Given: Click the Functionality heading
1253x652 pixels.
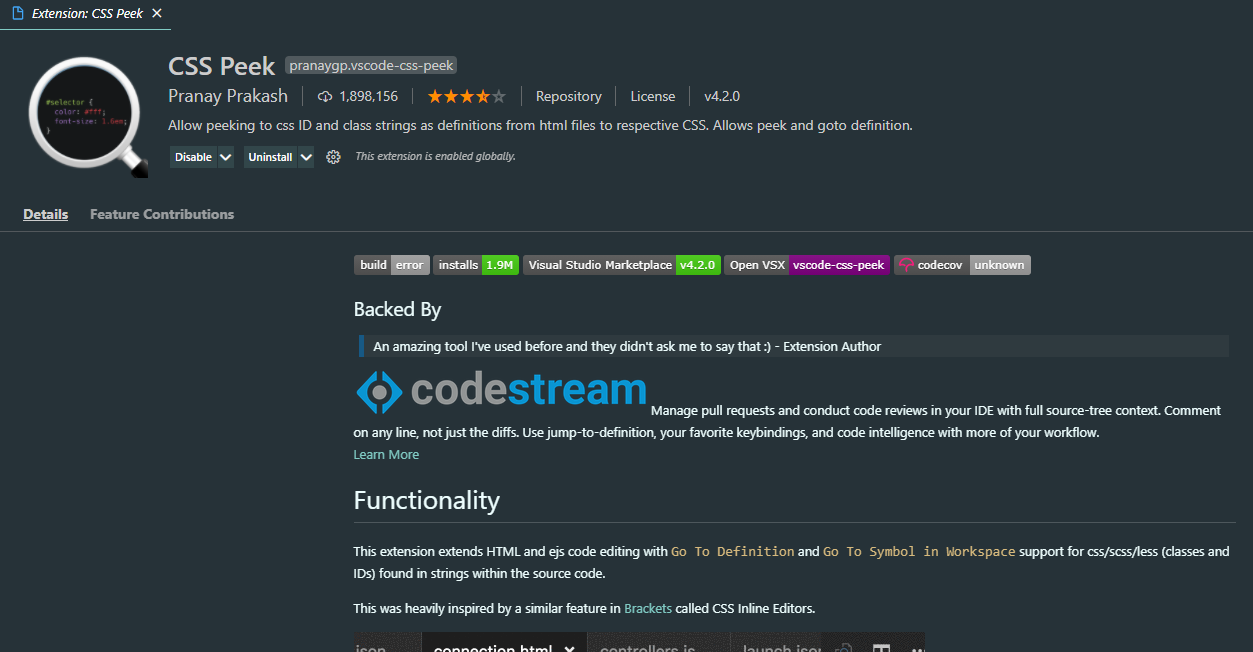Looking at the screenshot, I should coord(426,500).
